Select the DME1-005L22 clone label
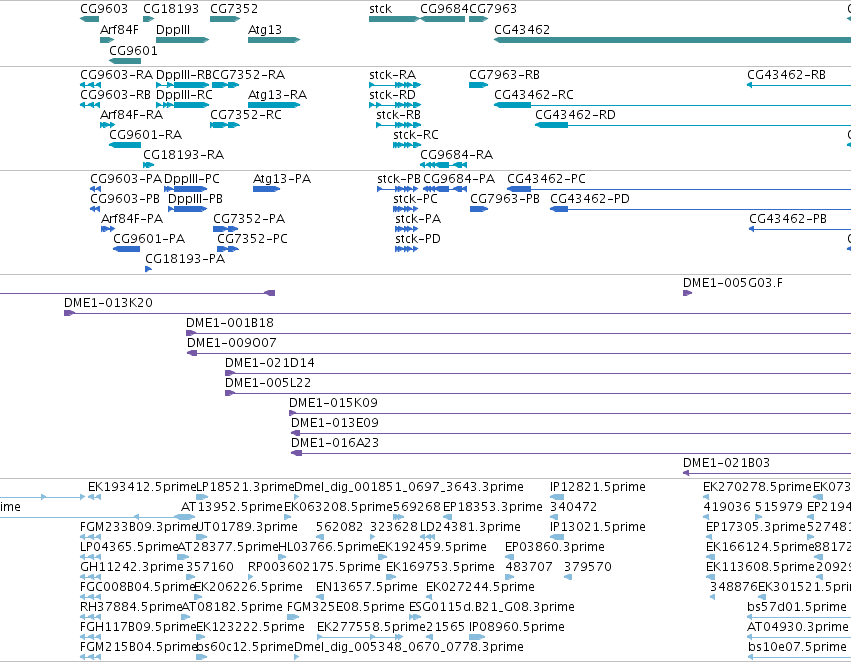 (268, 383)
